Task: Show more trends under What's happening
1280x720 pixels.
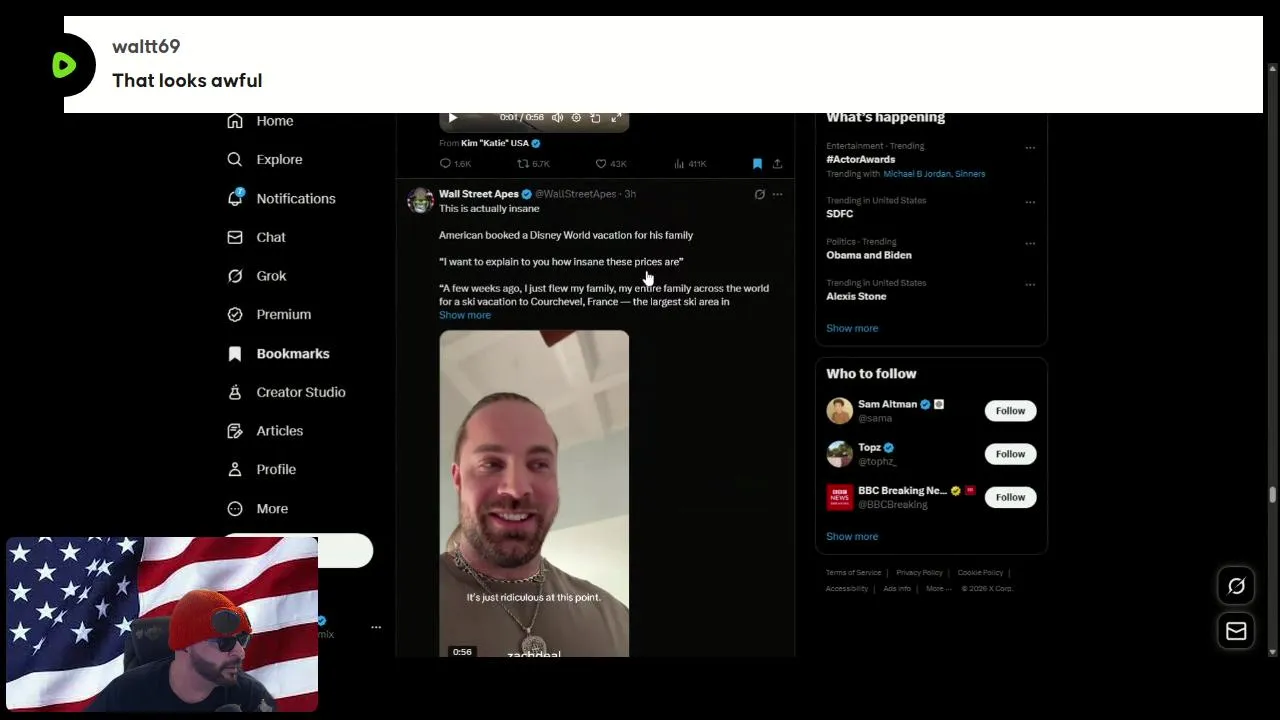Action: coord(852,328)
